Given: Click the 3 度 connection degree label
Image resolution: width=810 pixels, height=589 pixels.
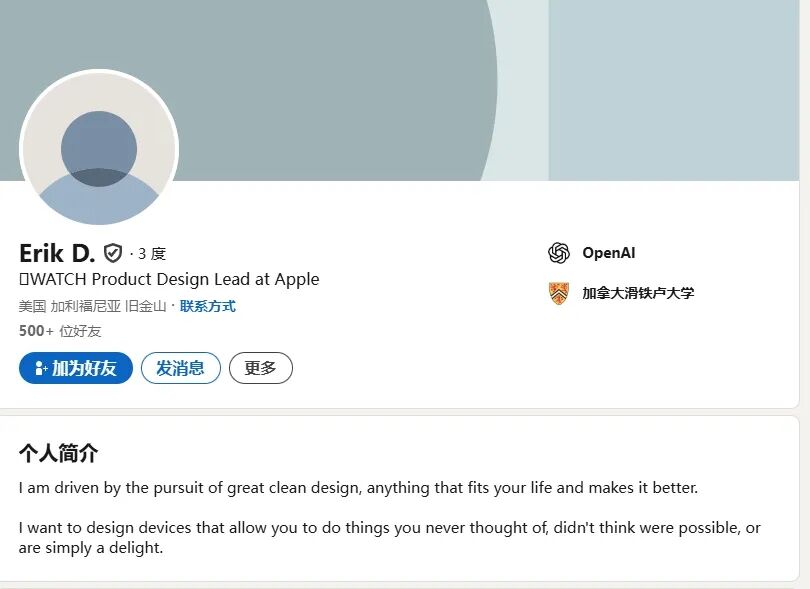Looking at the screenshot, I should (152, 254).
